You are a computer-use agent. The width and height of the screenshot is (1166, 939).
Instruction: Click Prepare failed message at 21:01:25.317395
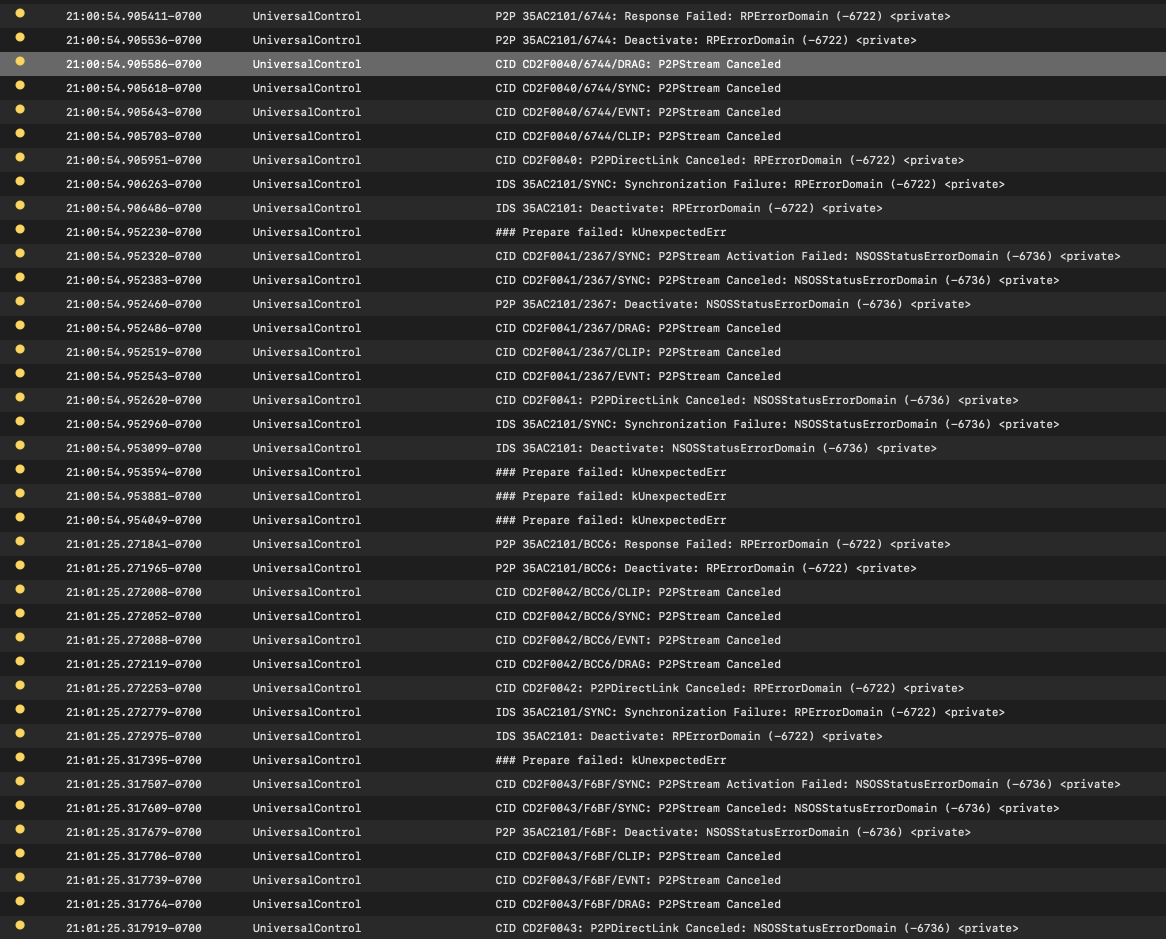coord(611,760)
